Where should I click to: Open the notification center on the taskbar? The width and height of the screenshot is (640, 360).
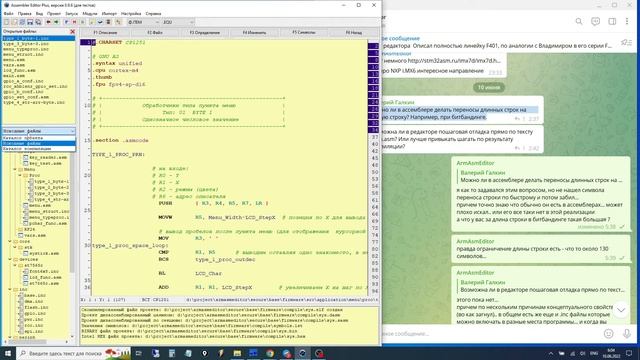coord(629,353)
